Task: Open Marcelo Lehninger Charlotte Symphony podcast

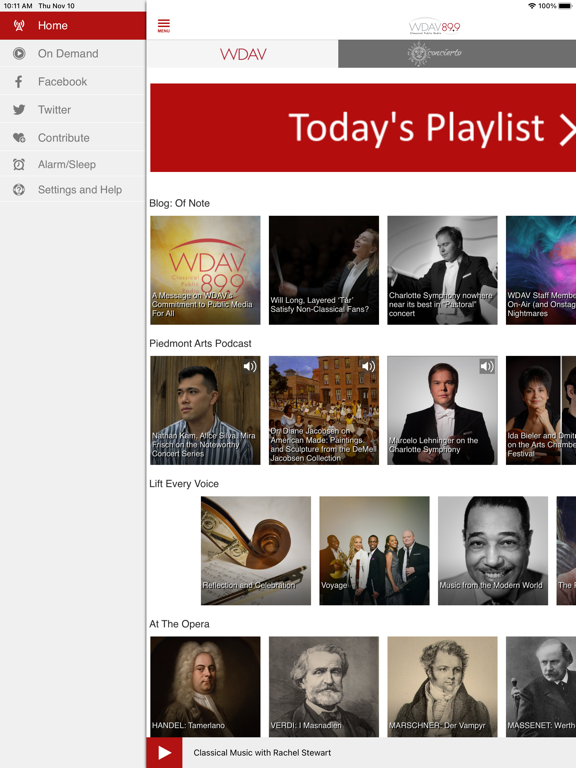Action: (442, 410)
